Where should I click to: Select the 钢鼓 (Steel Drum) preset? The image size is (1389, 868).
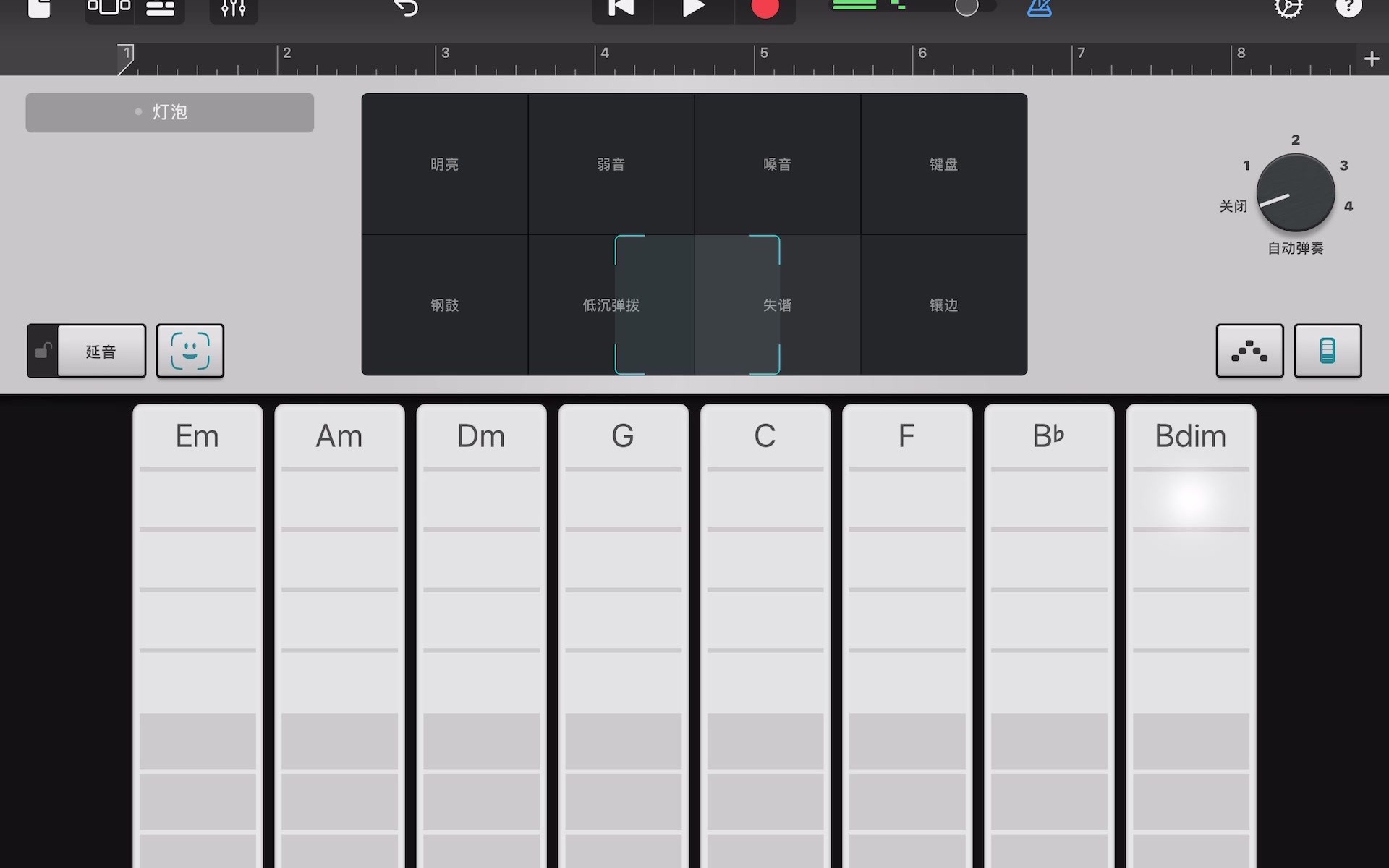(x=444, y=305)
